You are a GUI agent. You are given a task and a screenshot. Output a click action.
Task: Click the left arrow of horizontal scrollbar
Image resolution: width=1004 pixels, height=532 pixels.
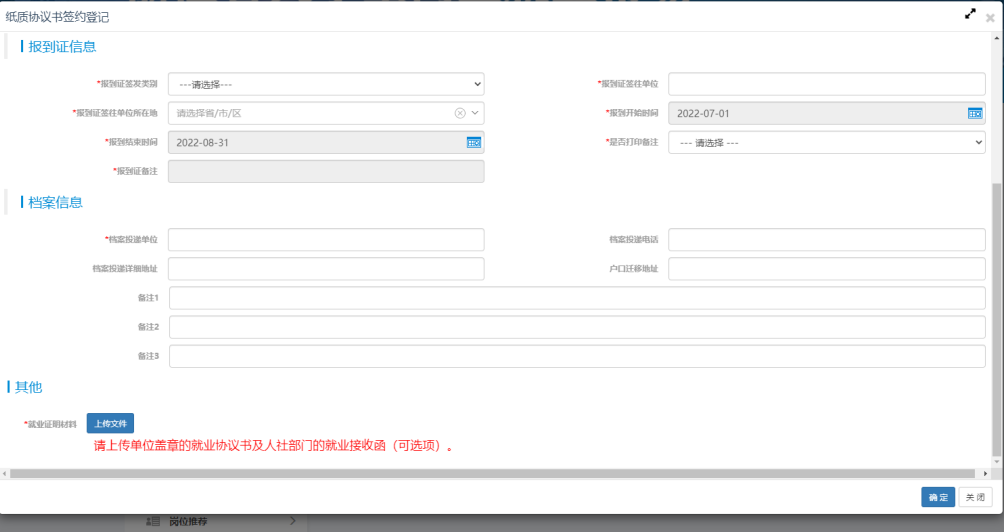[5, 473]
